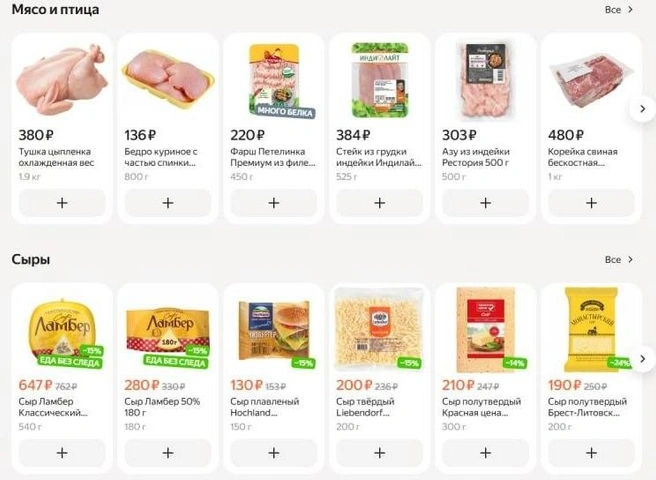This screenshot has height=480, width=656.
Task: Add Тушка цыпленка охлажденная to cart
Action: click(62, 203)
